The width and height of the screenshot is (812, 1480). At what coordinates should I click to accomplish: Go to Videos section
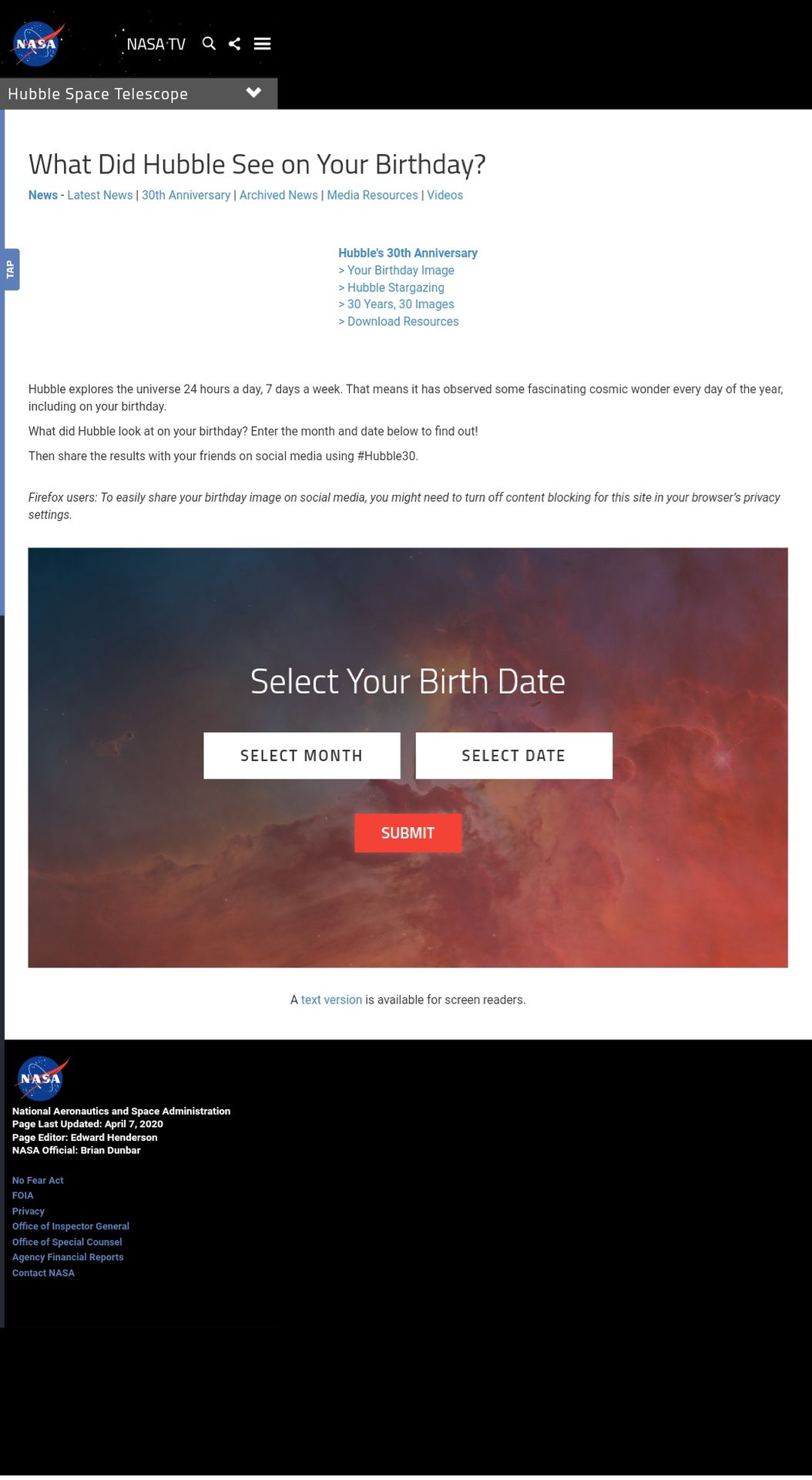pyautogui.click(x=445, y=195)
